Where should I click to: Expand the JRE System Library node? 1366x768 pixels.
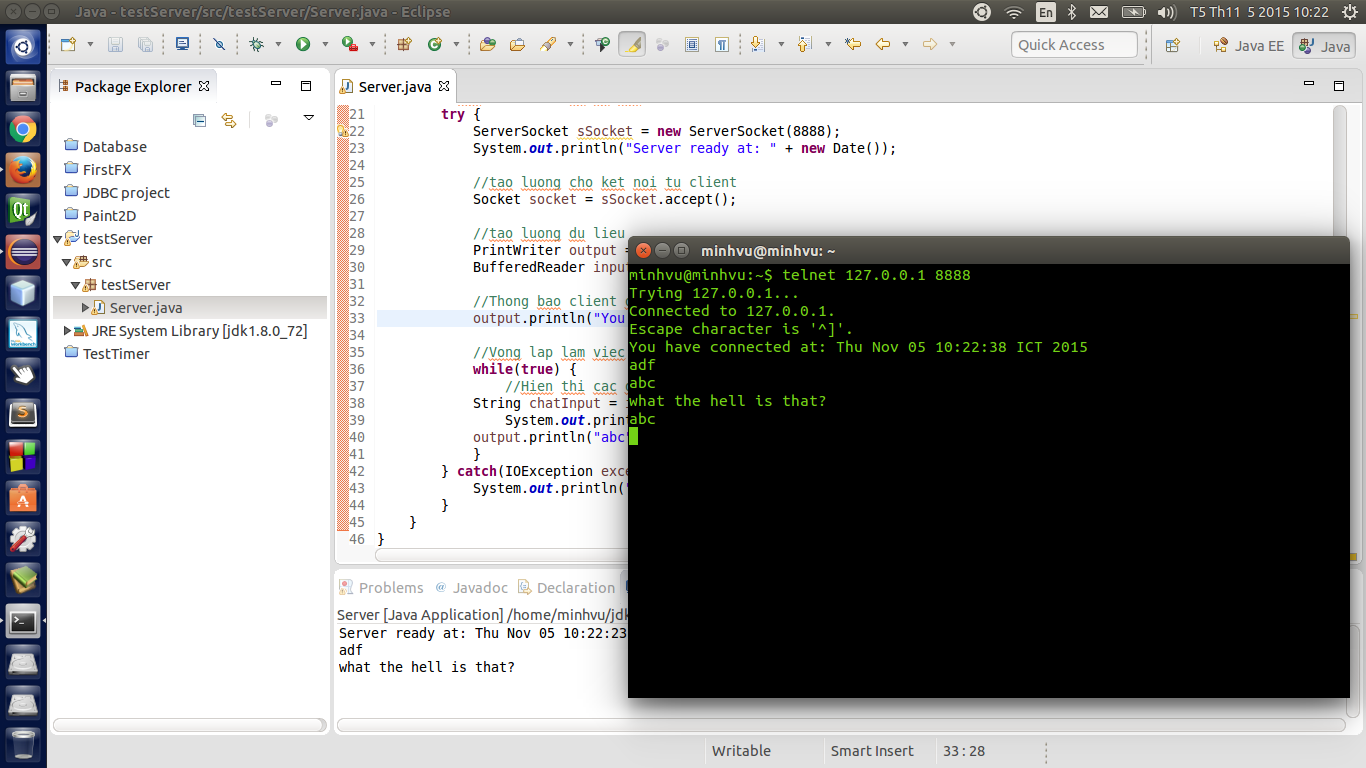point(68,331)
